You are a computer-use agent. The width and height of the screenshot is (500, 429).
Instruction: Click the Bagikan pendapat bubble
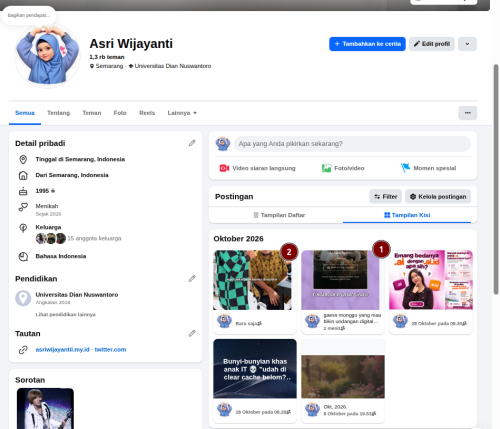[29, 15]
